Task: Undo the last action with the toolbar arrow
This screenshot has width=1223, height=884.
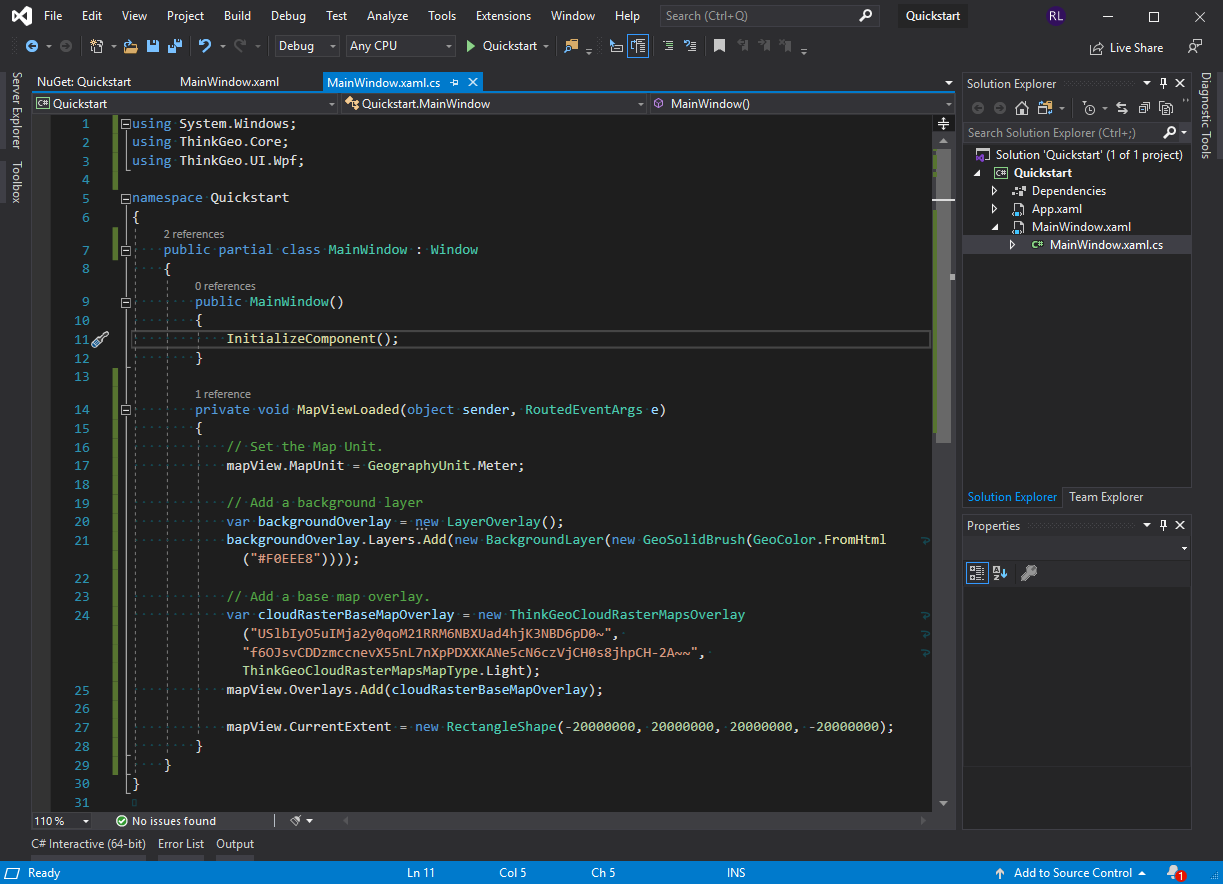Action: pyautogui.click(x=205, y=46)
